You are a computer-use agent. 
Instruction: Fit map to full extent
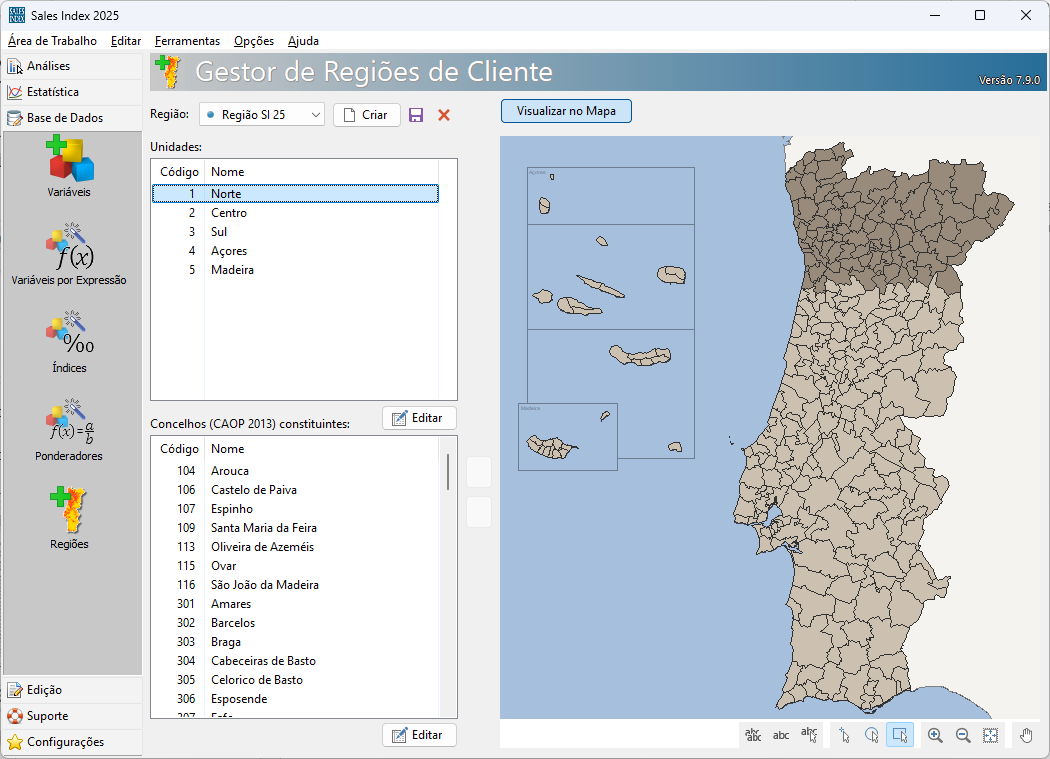pos(990,735)
